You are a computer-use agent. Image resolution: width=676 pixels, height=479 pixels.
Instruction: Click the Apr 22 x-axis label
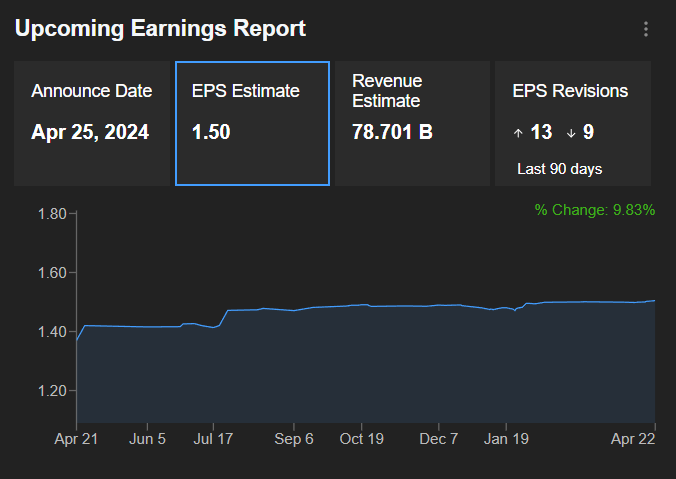634,438
